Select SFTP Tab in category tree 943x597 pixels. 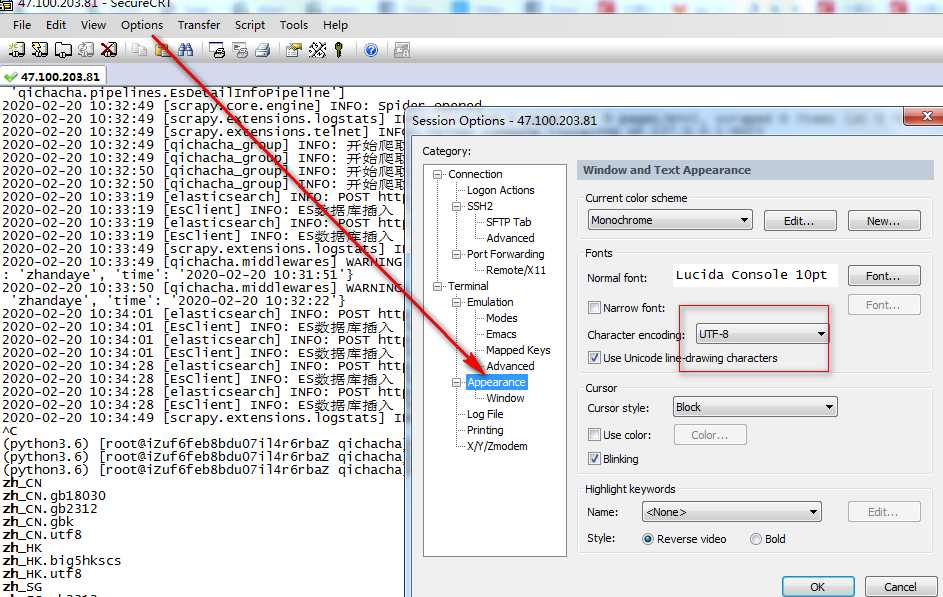coord(508,222)
